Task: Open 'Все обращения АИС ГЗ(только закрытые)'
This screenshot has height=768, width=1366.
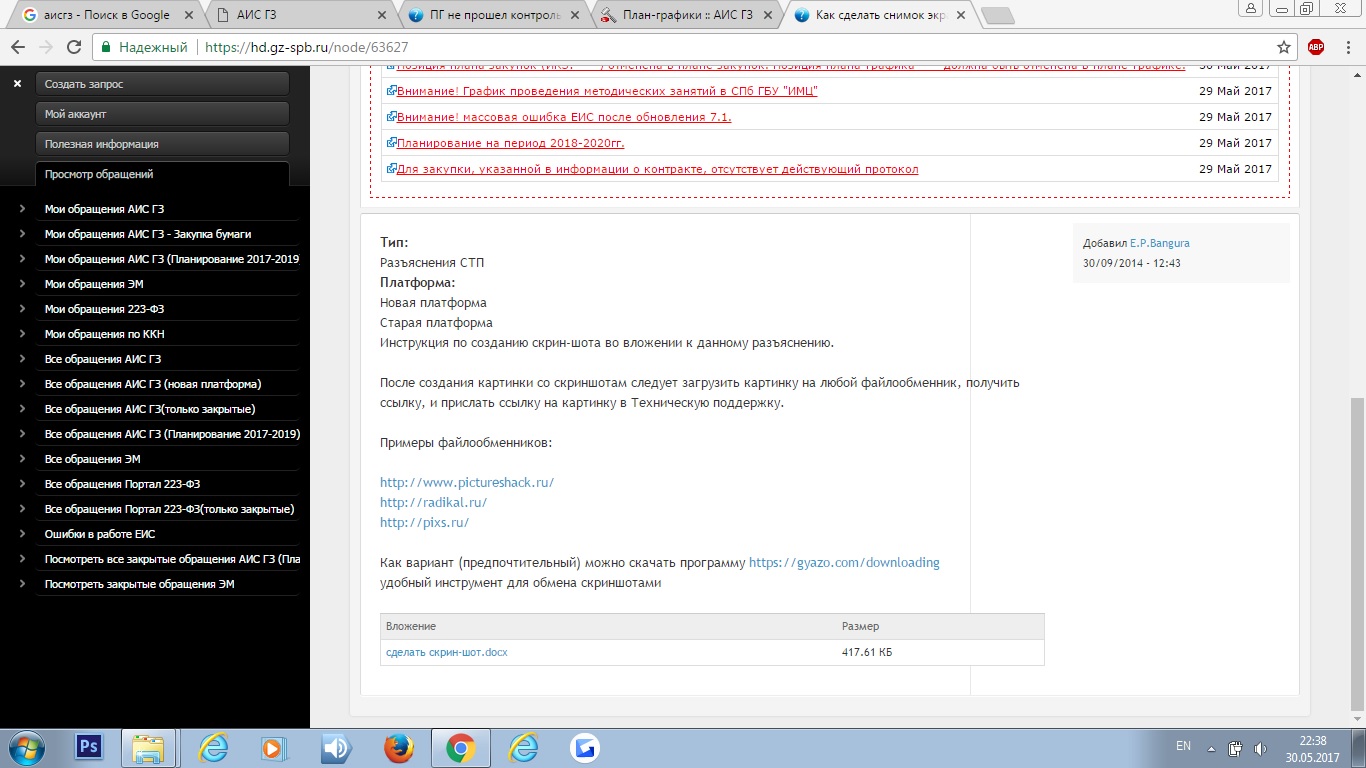Action: (150, 409)
